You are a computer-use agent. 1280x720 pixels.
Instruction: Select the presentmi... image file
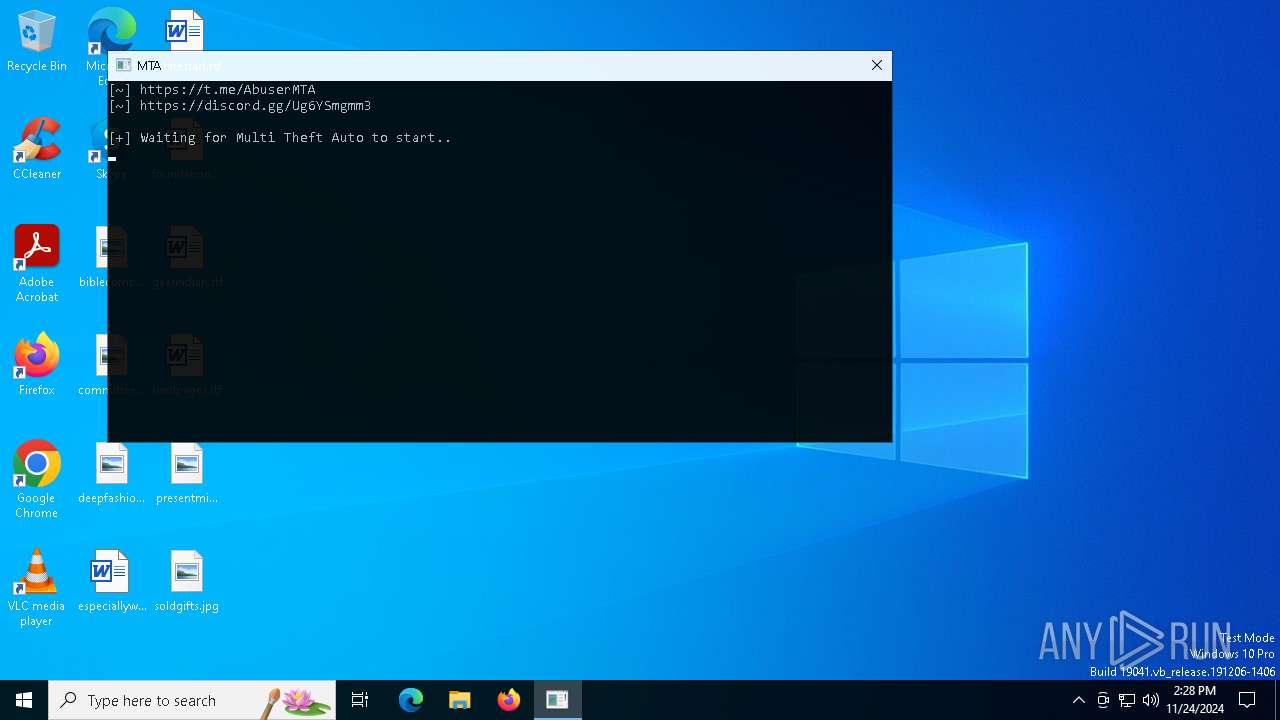186,474
